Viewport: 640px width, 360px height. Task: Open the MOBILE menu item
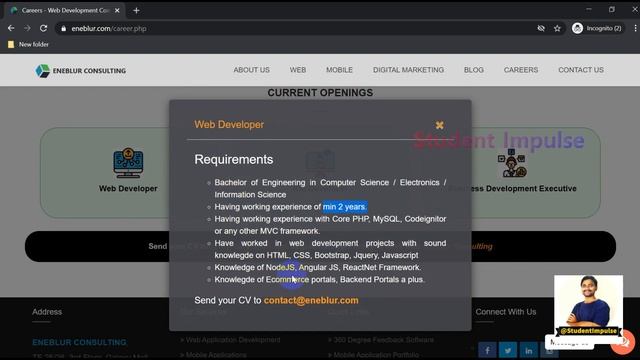tap(339, 70)
